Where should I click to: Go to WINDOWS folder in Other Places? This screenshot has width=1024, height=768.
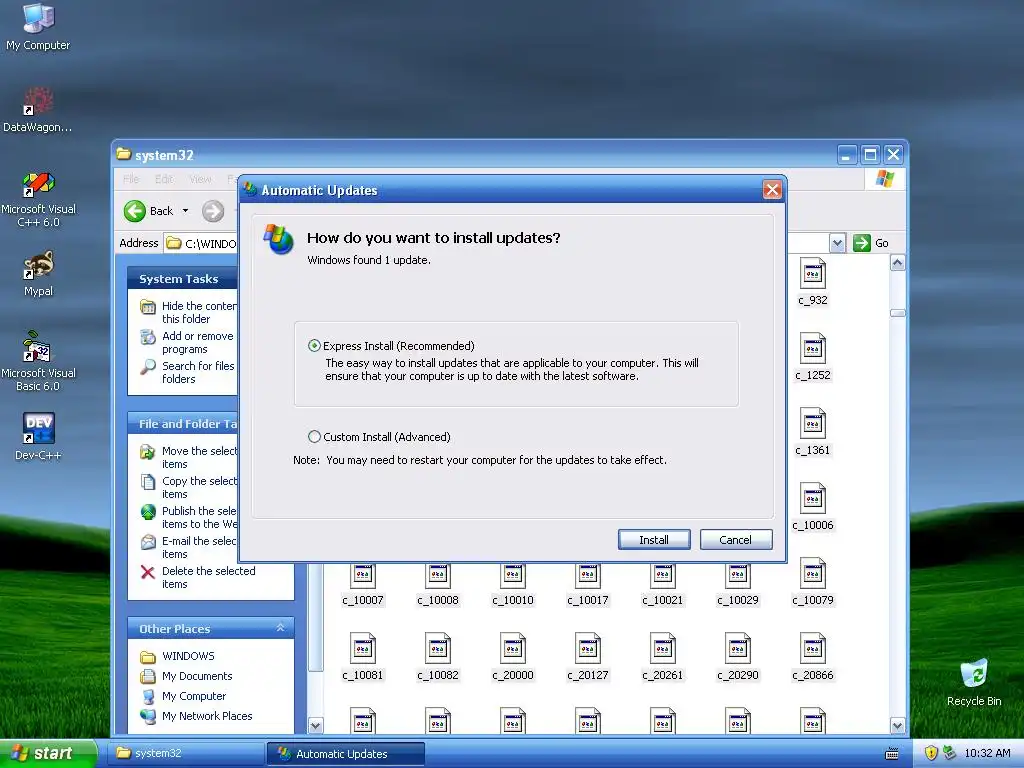178,656
